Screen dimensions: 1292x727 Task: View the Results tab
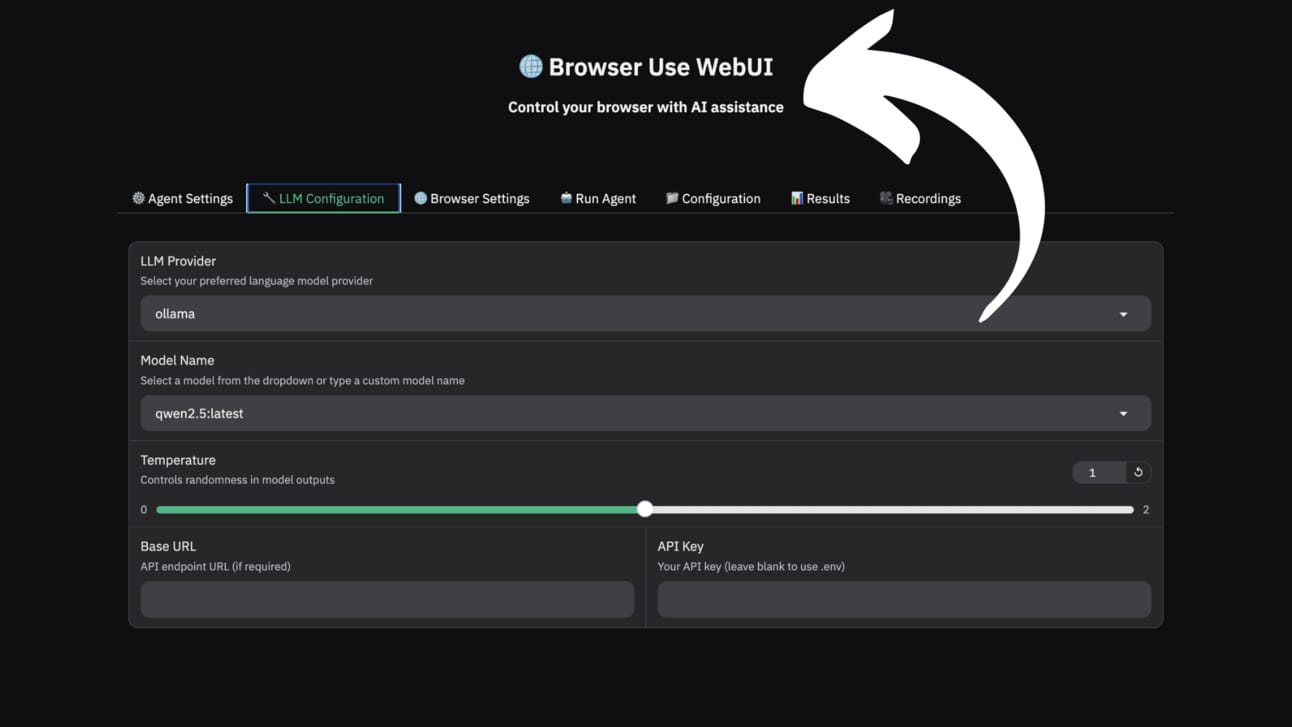pyautogui.click(x=820, y=198)
